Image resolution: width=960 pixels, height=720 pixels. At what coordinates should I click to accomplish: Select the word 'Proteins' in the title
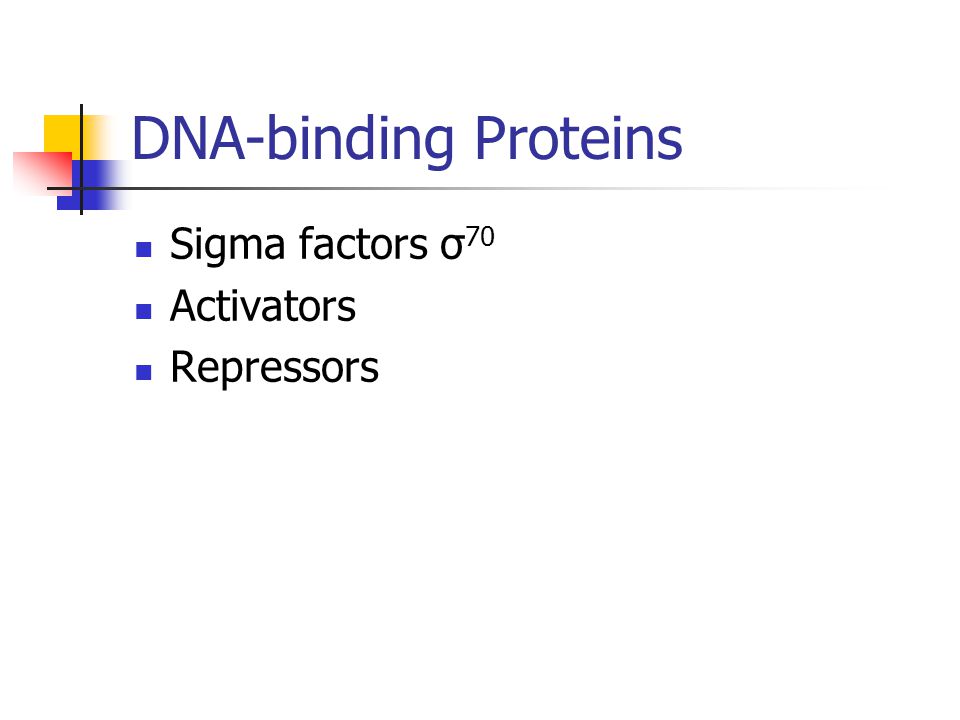pos(579,138)
